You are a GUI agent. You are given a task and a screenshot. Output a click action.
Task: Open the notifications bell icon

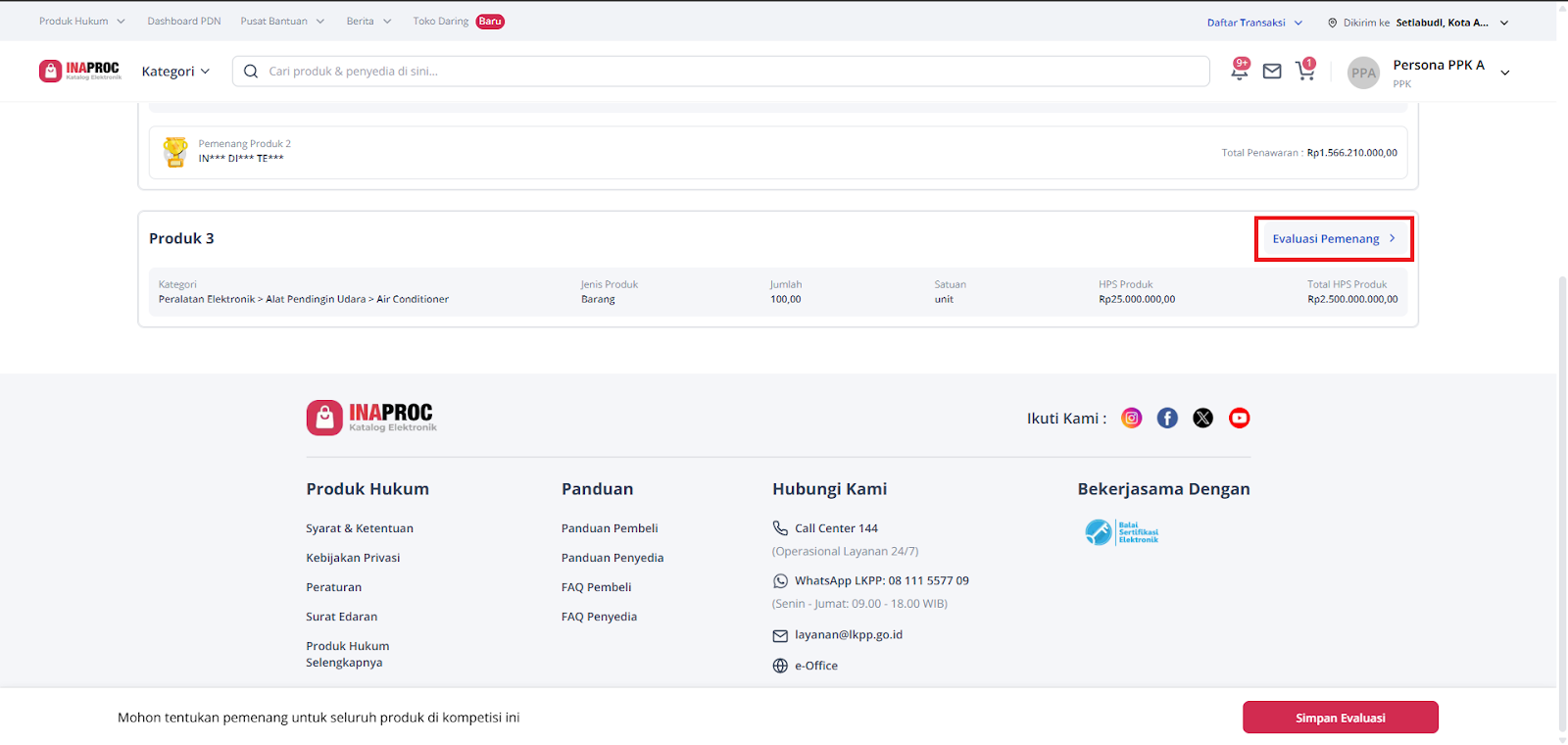[x=1240, y=71]
